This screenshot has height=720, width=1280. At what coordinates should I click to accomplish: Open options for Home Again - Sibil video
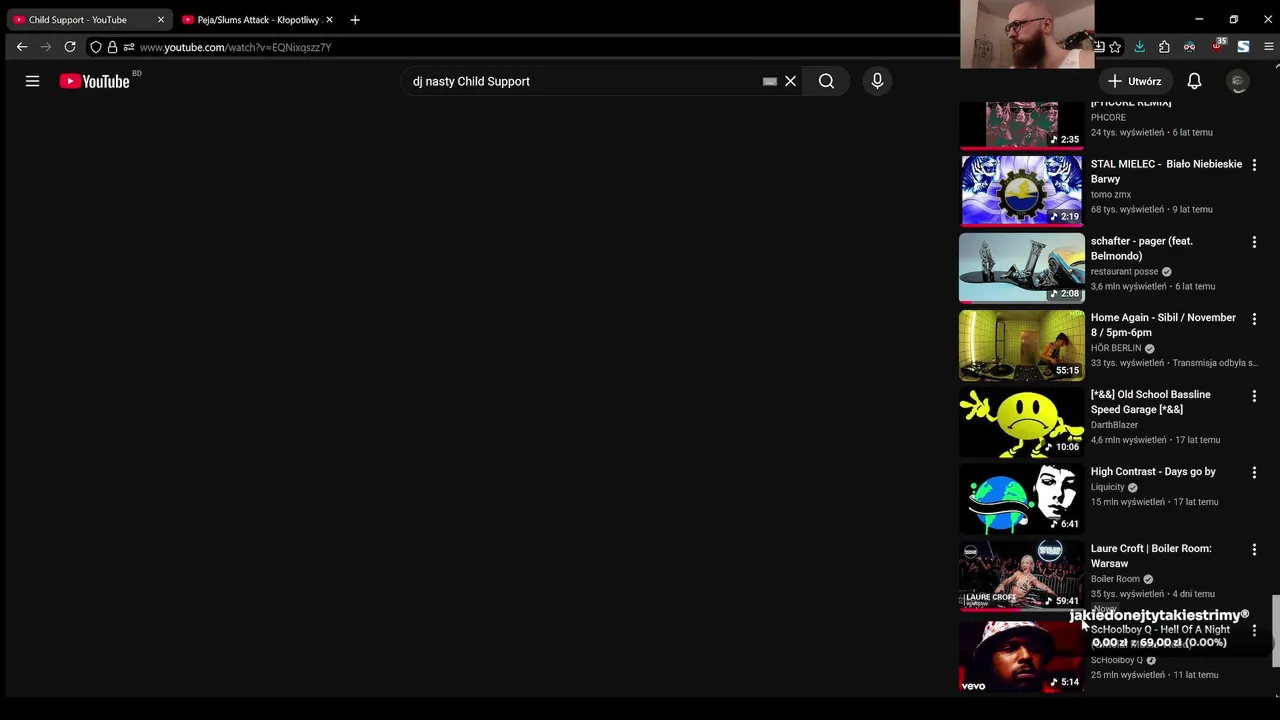(1254, 319)
